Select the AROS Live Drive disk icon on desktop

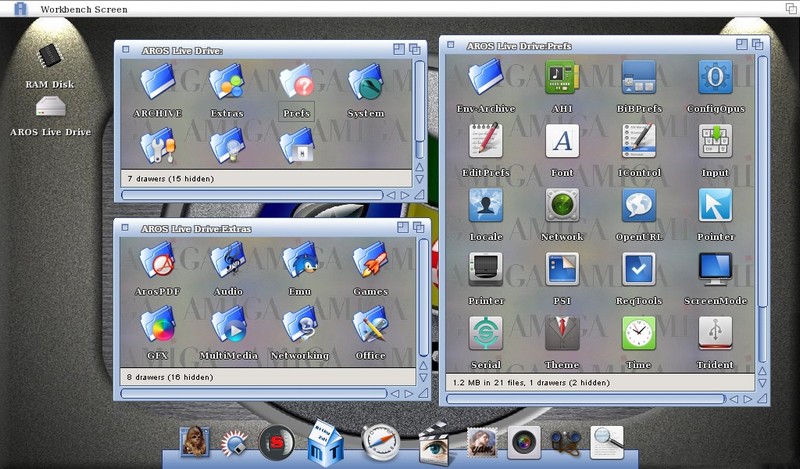51,107
